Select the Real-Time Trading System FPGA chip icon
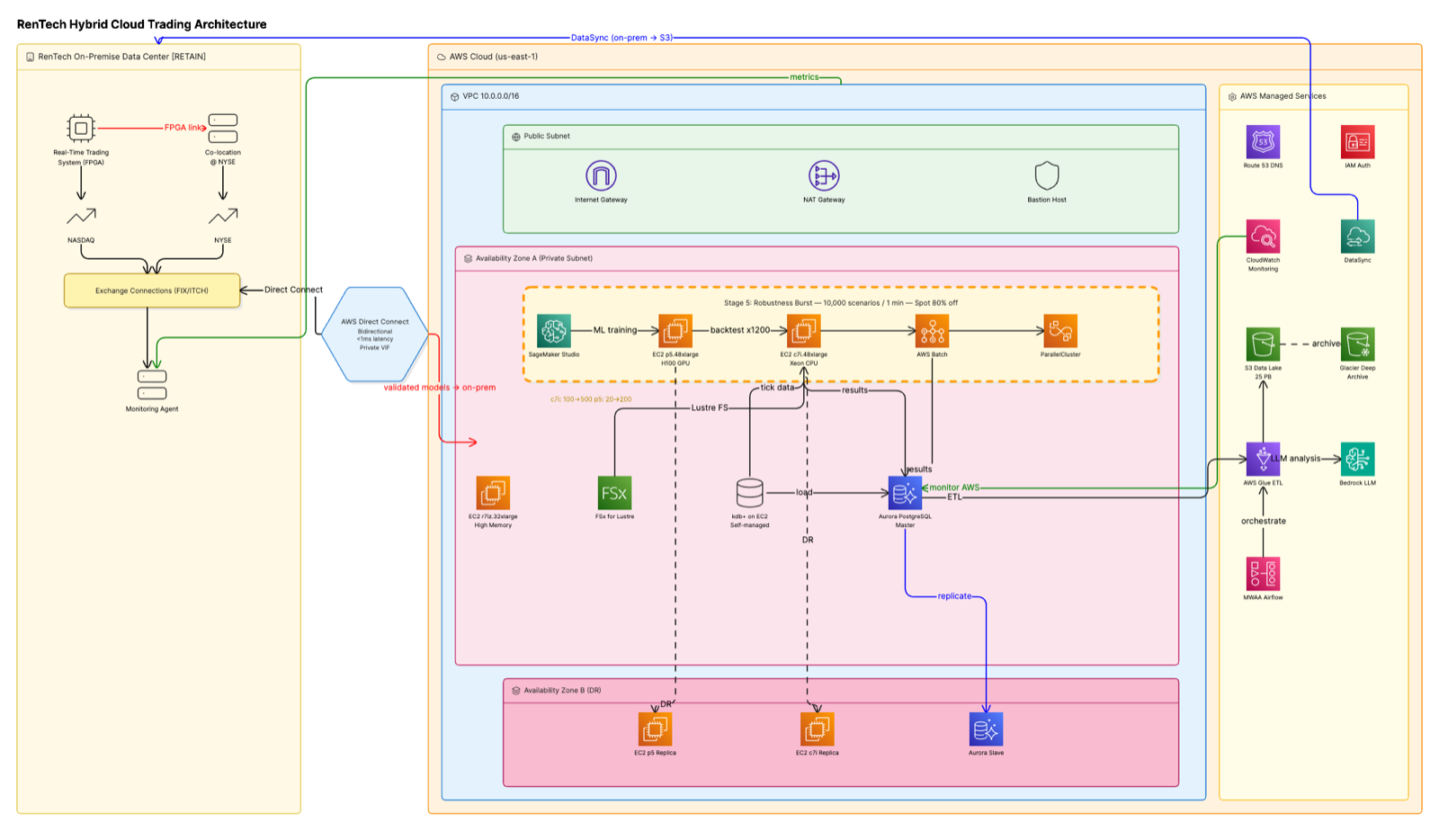 point(81,128)
